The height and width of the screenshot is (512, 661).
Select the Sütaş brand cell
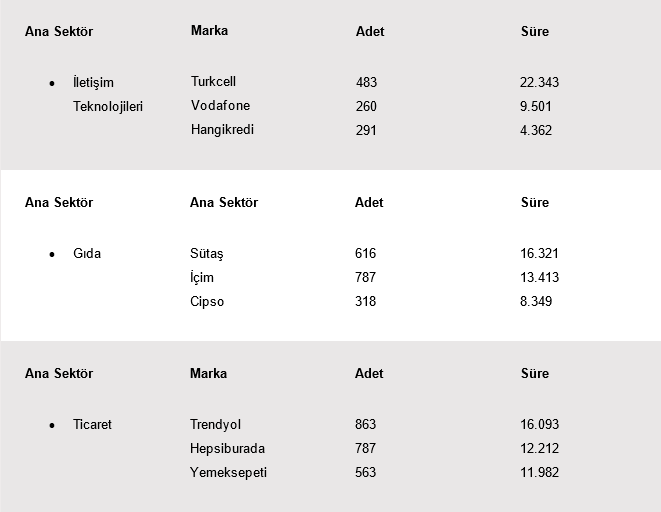click(208, 254)
